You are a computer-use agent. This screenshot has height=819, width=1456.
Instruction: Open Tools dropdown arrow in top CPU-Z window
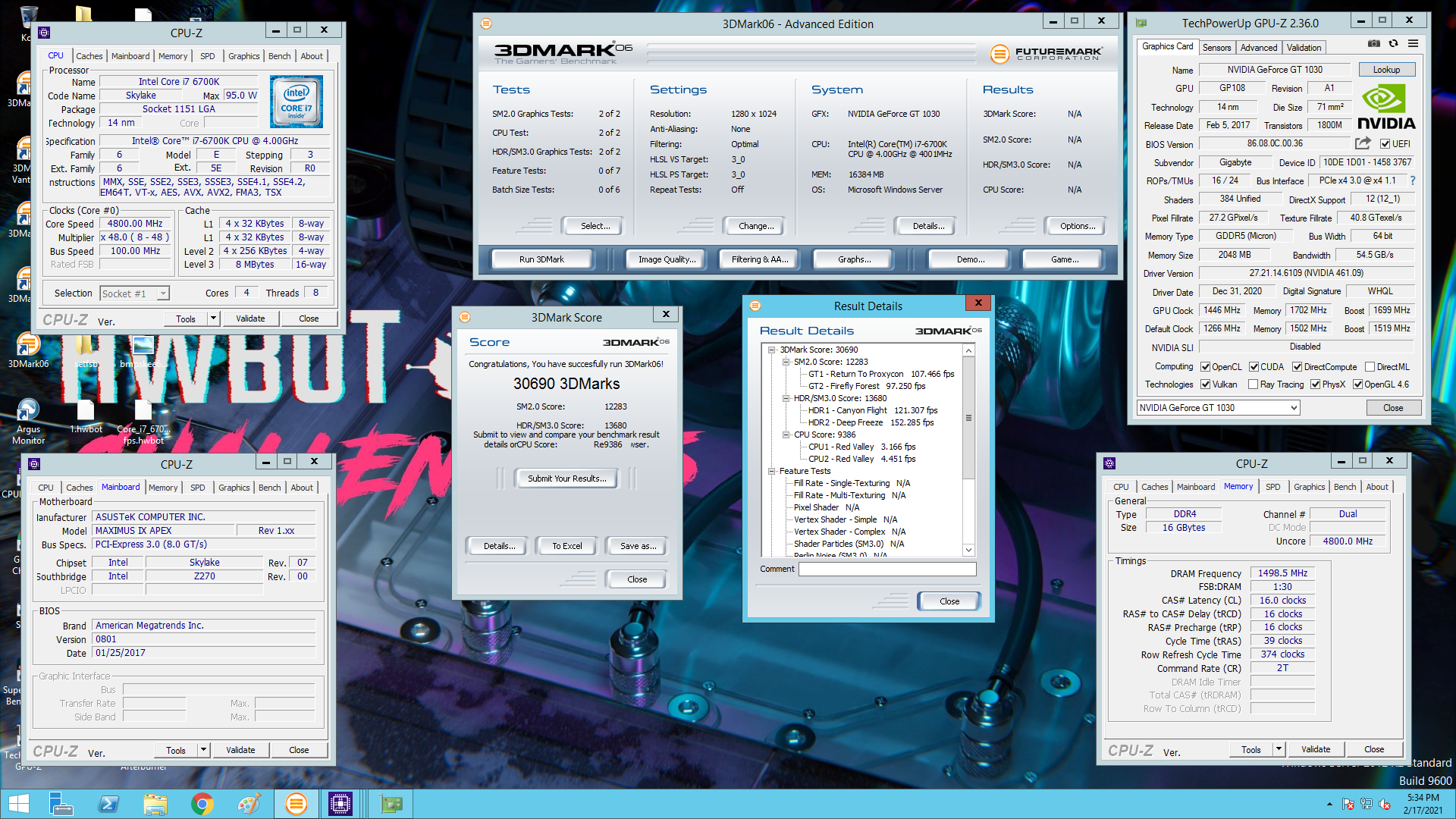[213, 318]
